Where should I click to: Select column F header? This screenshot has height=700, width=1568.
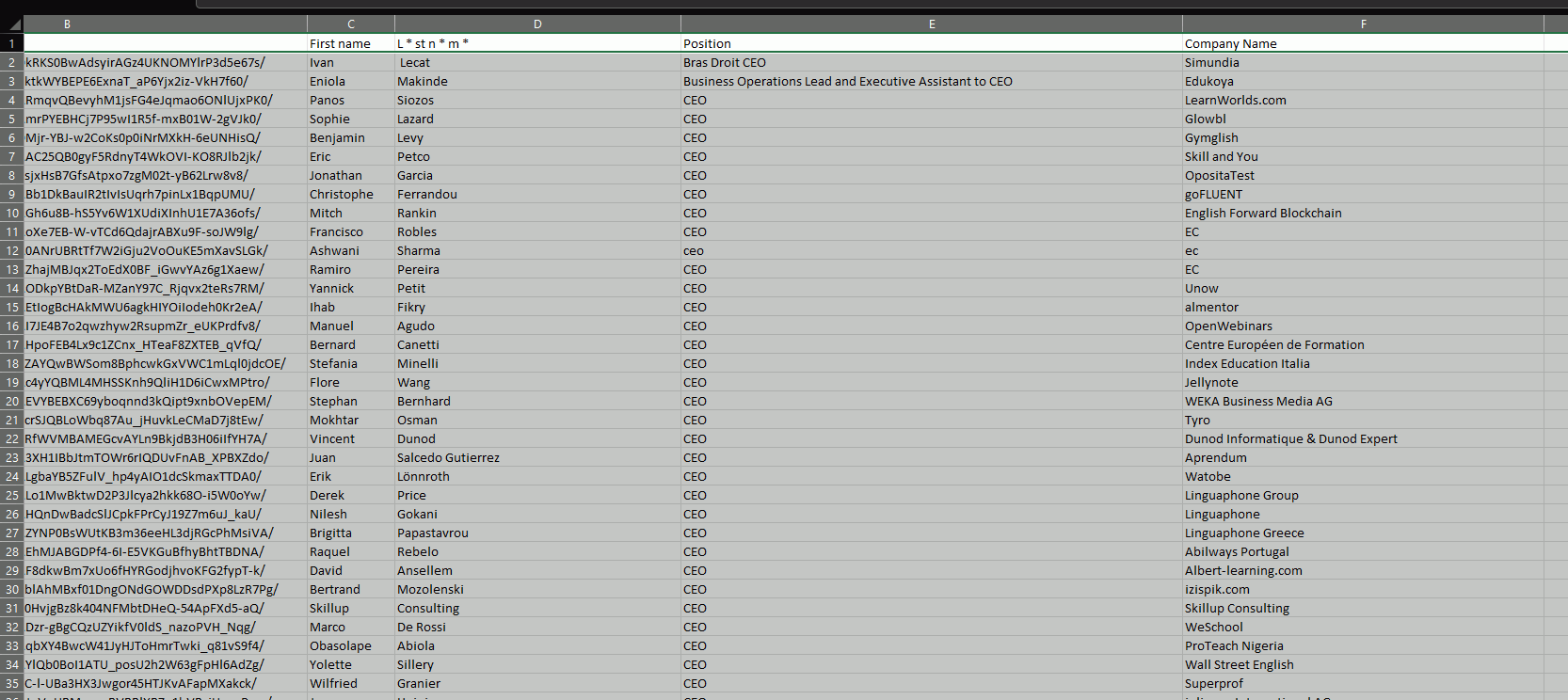coord(1363,24)
